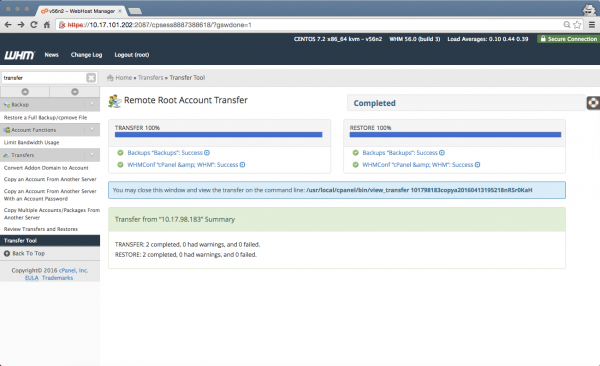Bookmark page with the star icon
The image size is (600, 366).
(x=577, y=25)
